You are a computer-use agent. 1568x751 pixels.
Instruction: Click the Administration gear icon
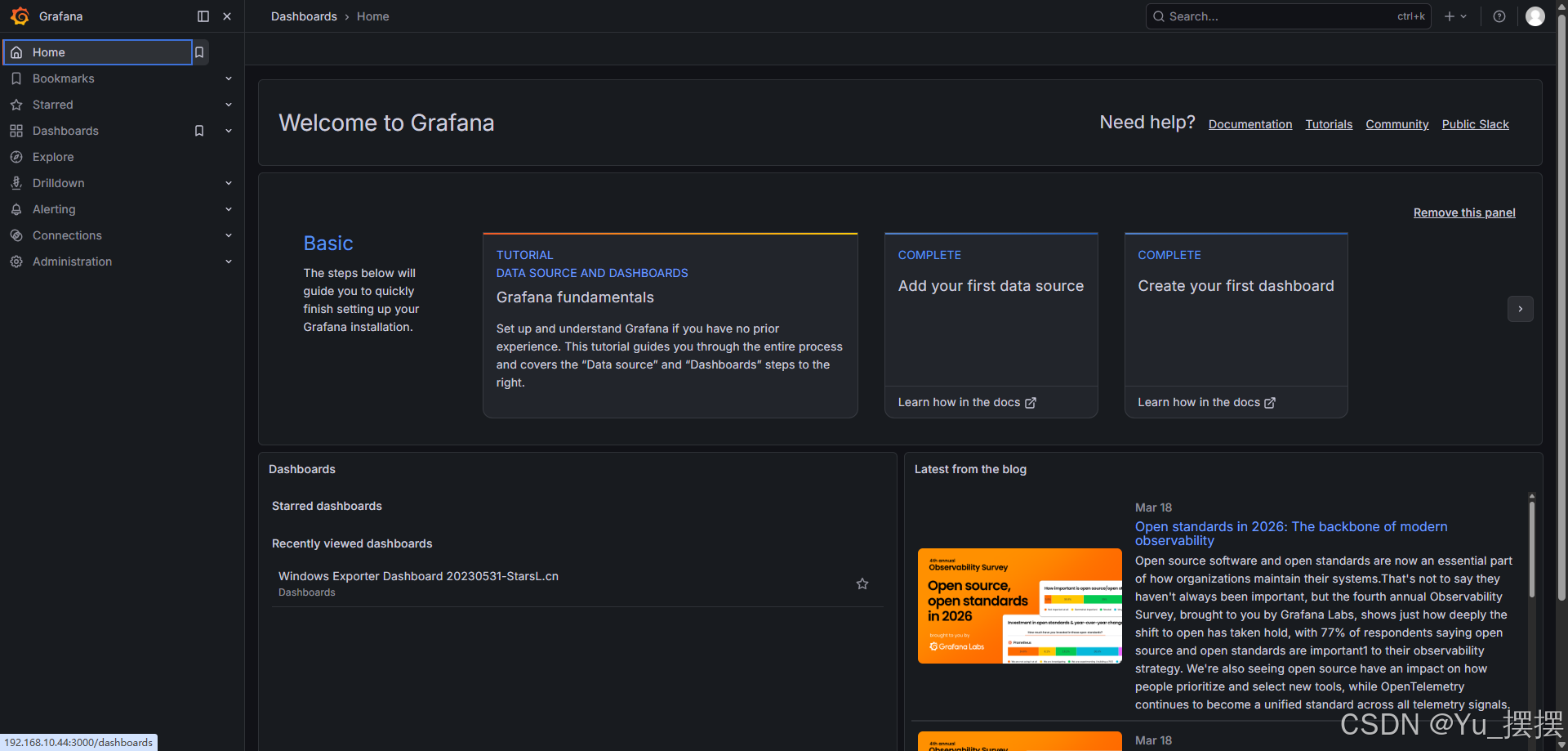(16, 262)
